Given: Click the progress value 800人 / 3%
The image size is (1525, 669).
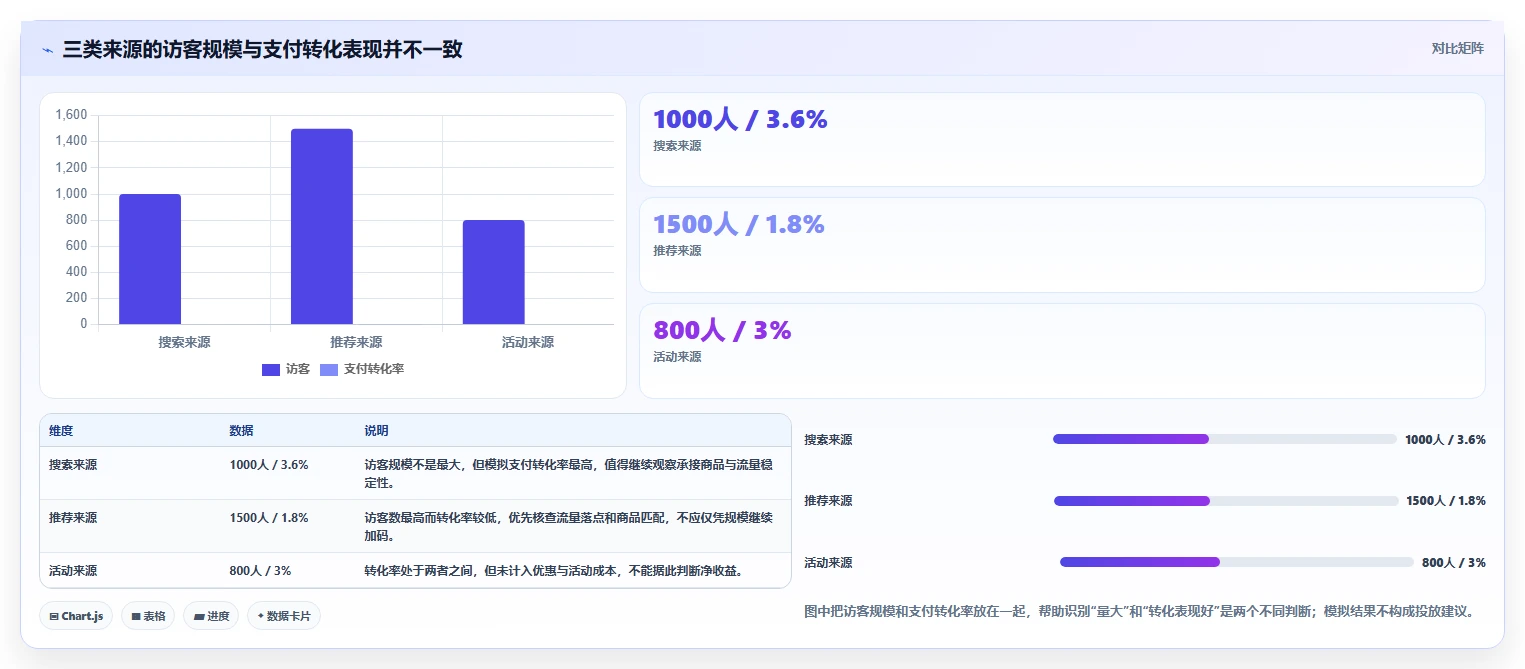Looking at the screenshot, I should coord(1454,563).
